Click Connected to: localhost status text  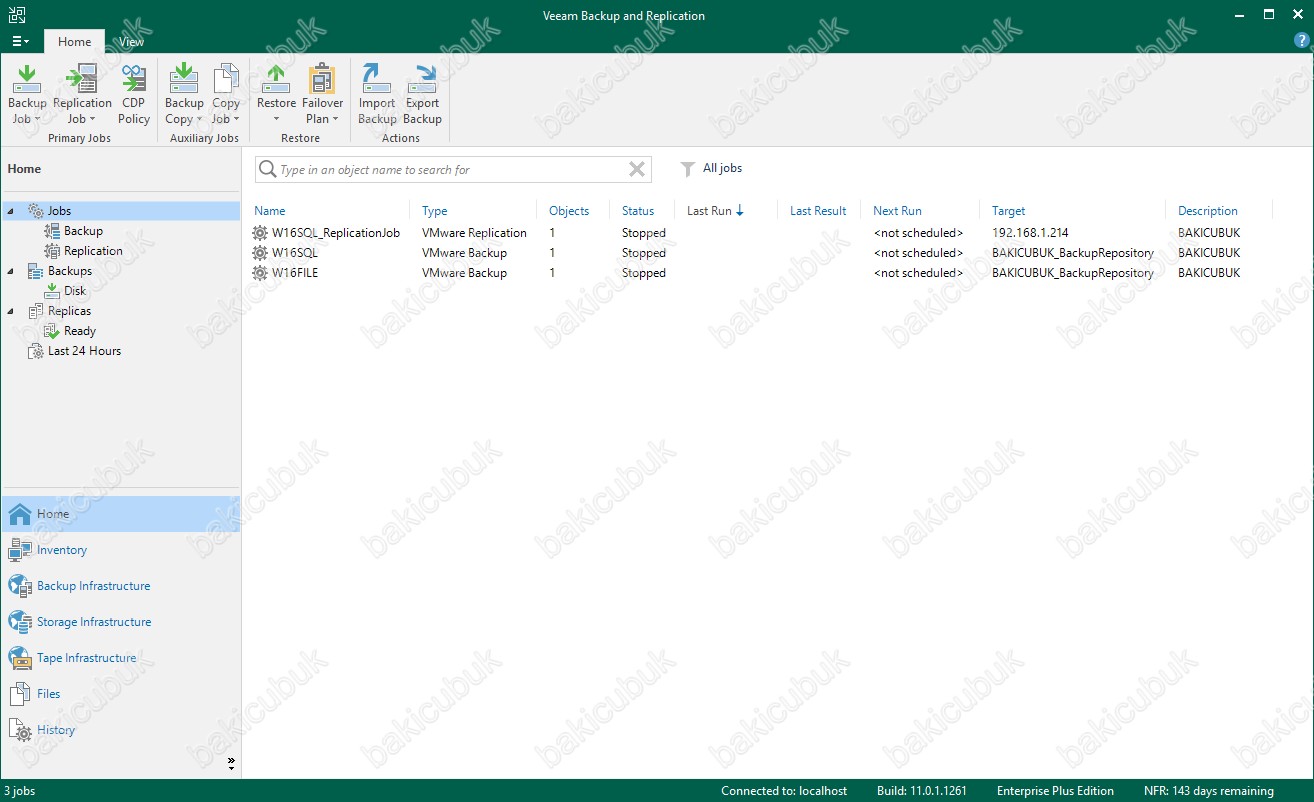click(784, 791)
